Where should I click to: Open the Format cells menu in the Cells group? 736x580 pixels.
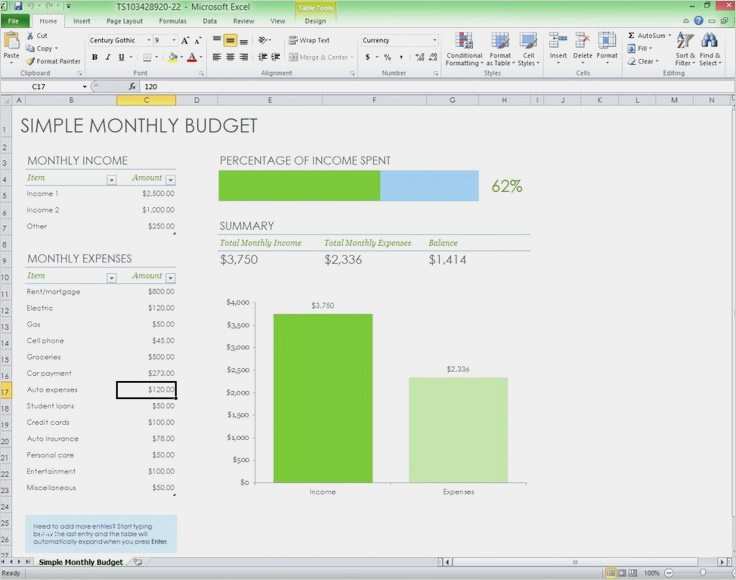pos(607,47)
